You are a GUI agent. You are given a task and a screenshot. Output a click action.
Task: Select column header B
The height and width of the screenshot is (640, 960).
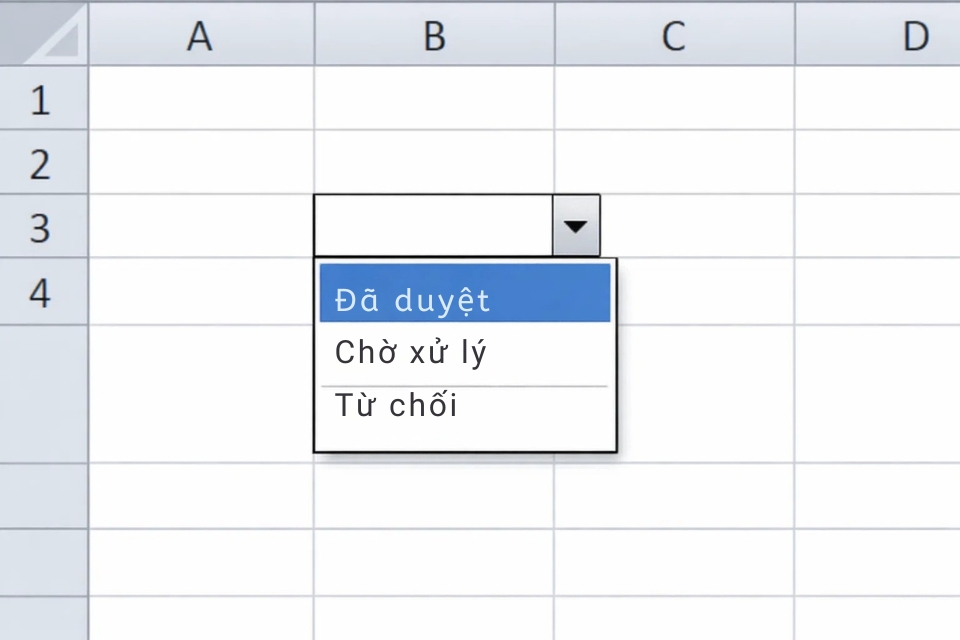click(432, 36)
